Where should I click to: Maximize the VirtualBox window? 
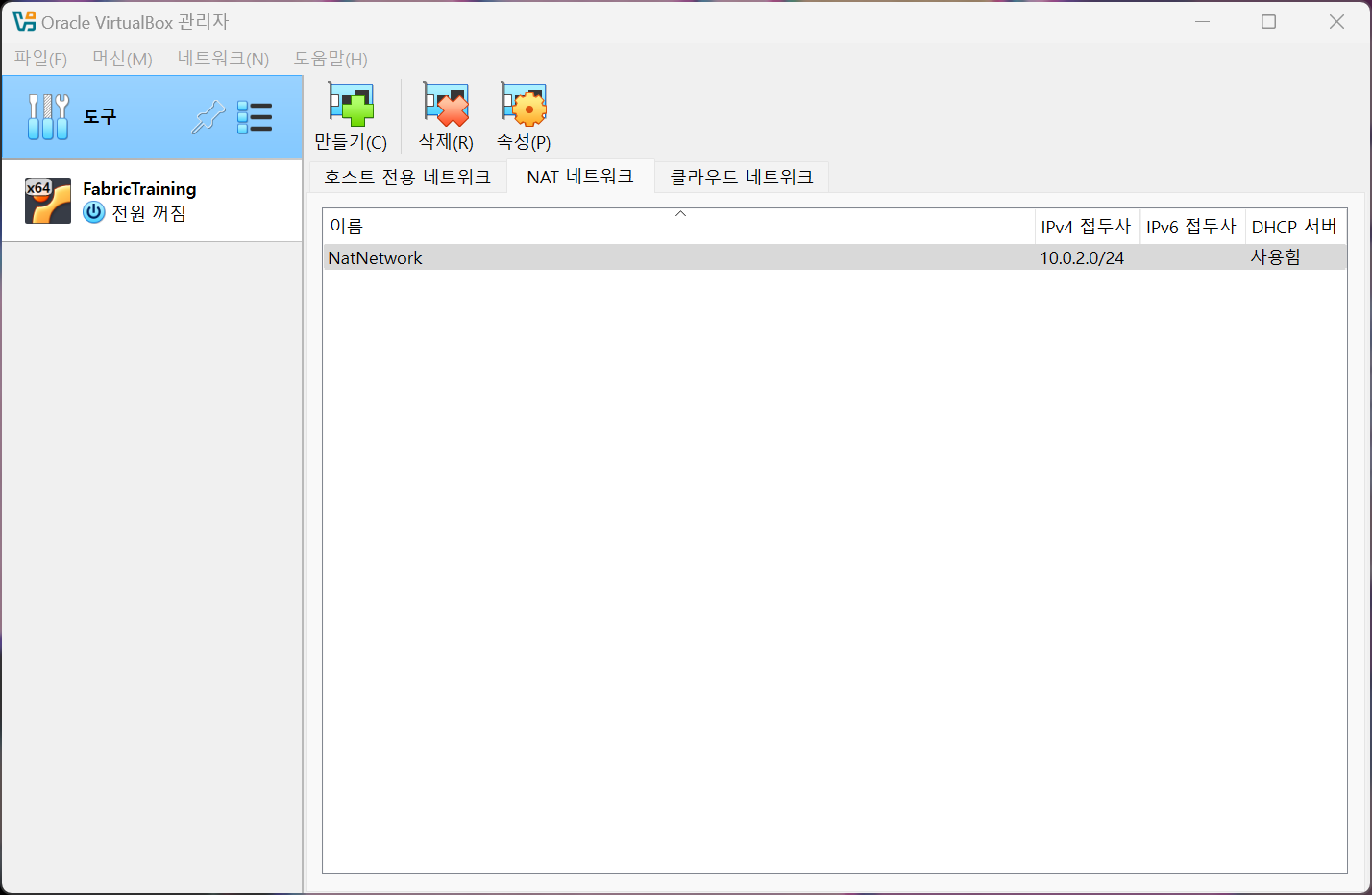coord(1268,21)
